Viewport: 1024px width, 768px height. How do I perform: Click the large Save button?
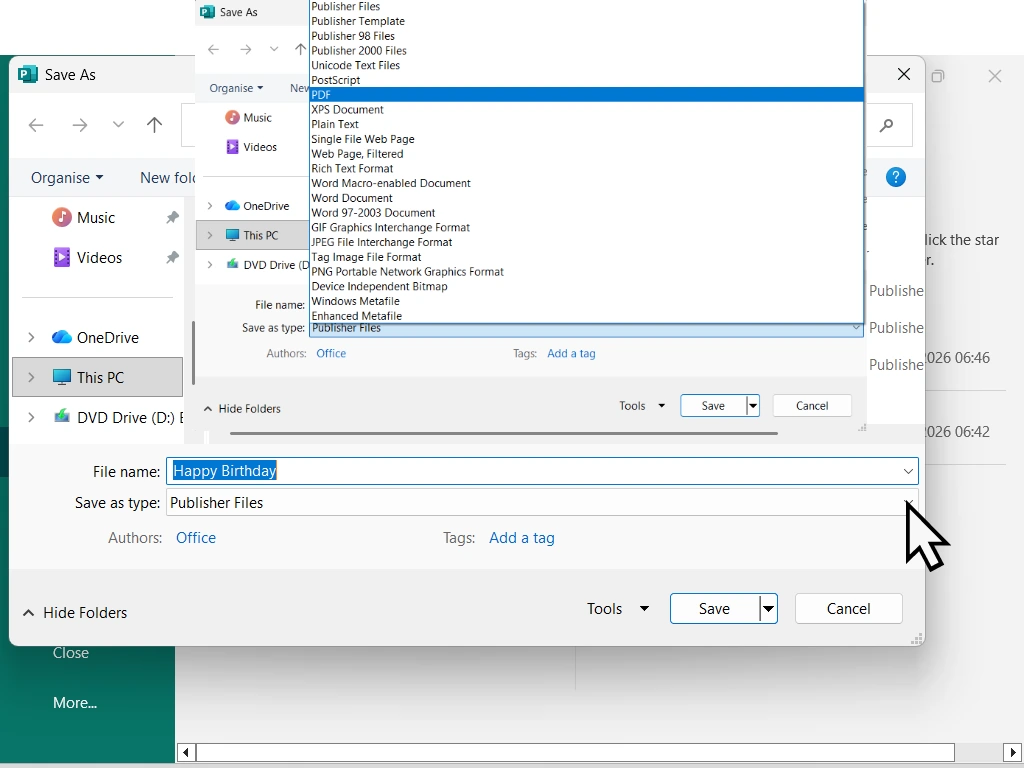(x=714, y=609)
